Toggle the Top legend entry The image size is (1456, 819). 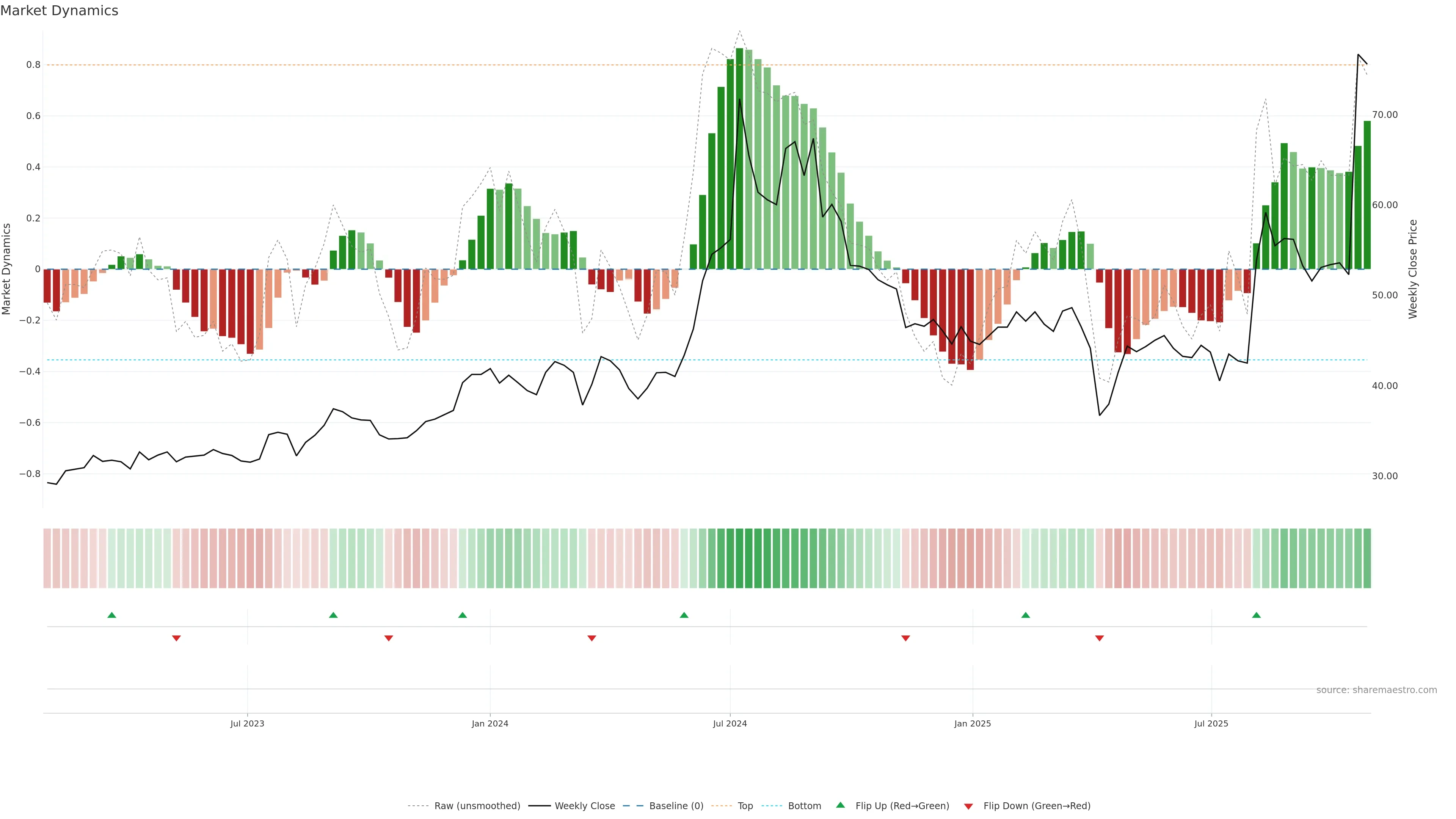click(x=745, y=806)
